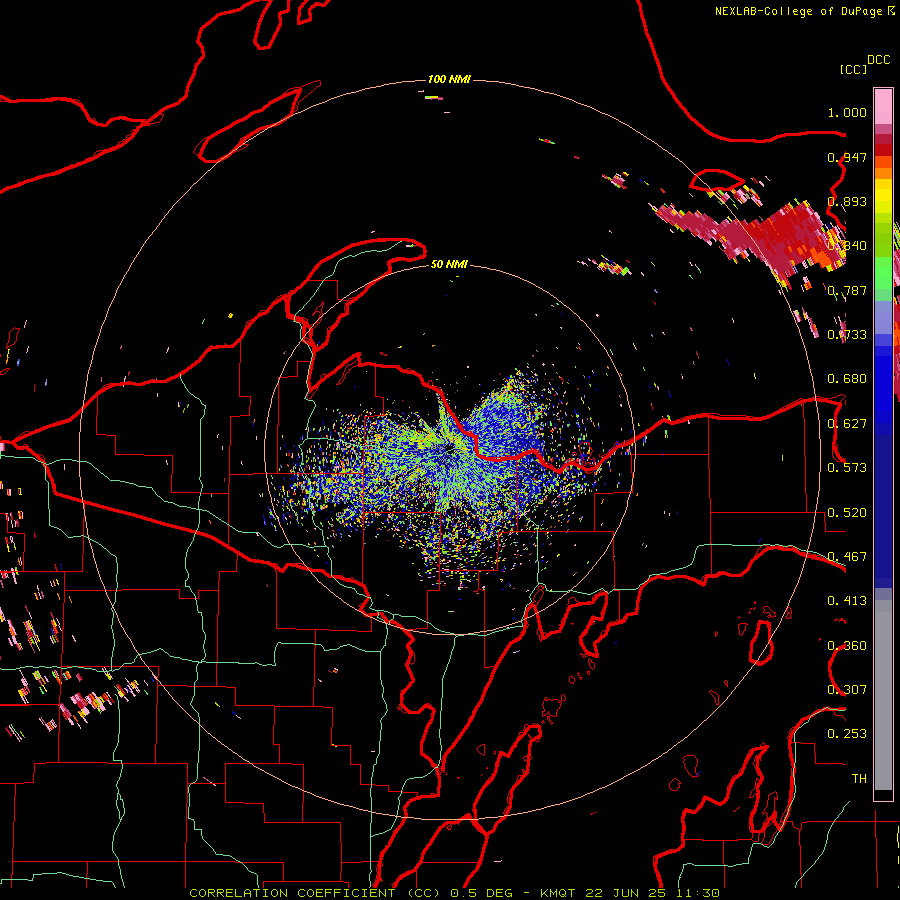The width and height of the screenshot is (900, 900).
Task: Pick the light pink top legend color
Action: tap(883, 106)
